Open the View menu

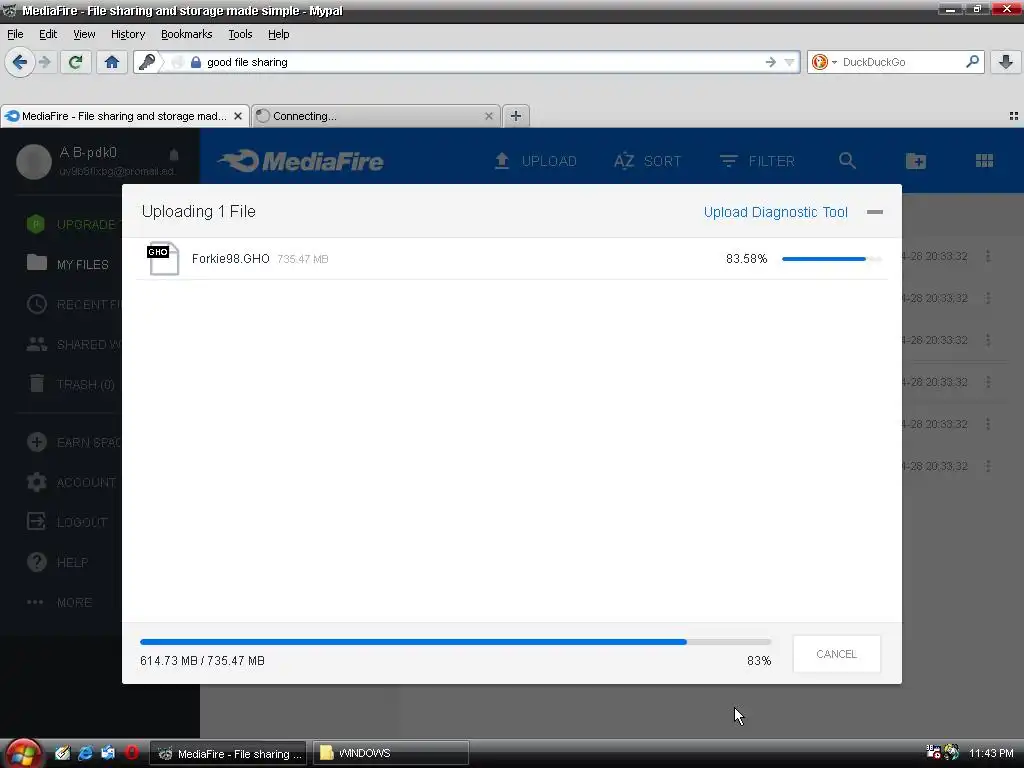coord(84,34)
